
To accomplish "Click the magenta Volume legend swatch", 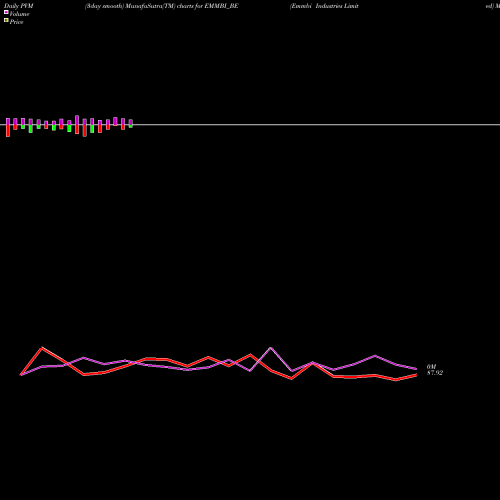I will coord(6,12).
